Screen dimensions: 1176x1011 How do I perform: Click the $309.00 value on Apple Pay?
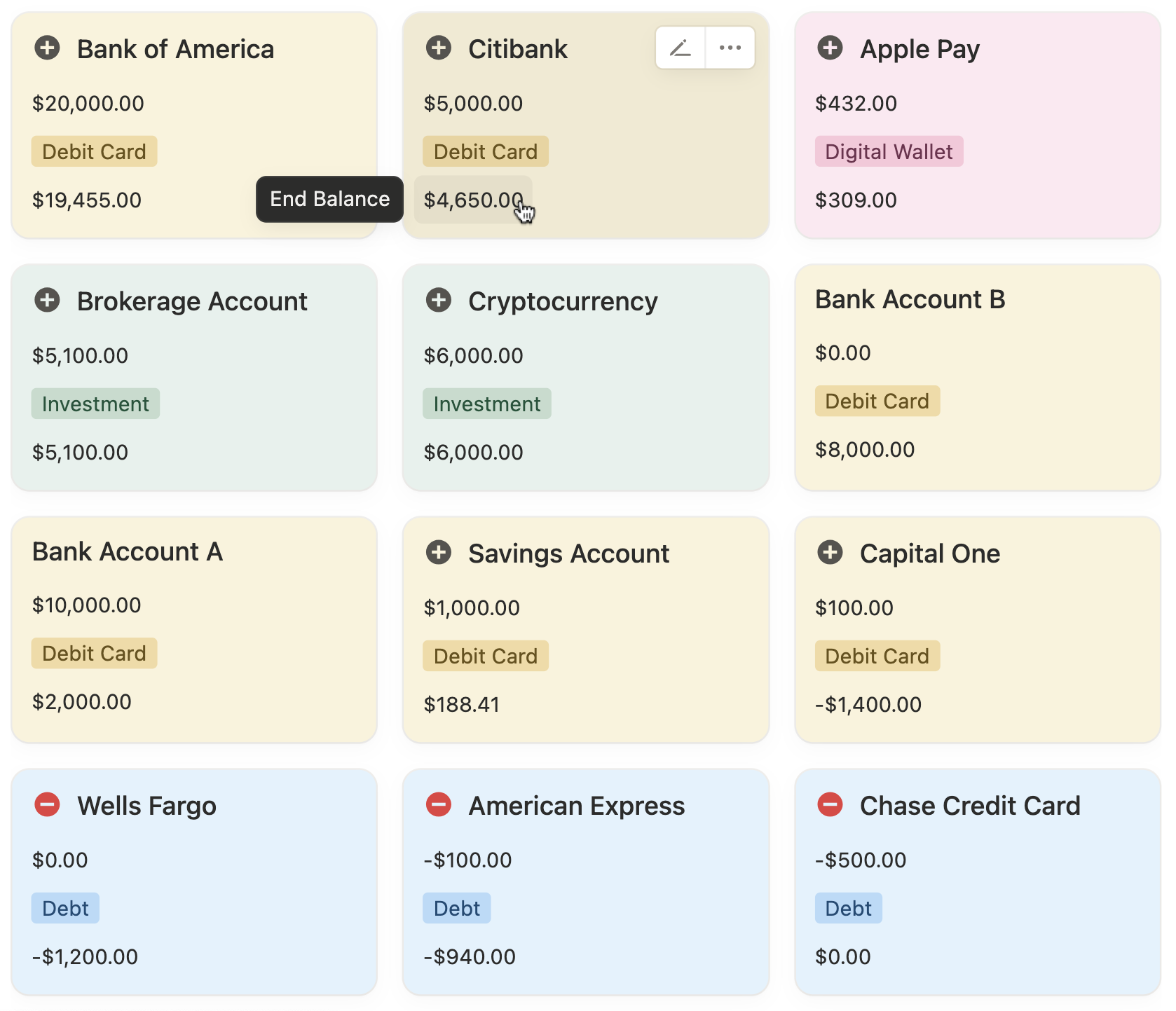coord(856,200)
